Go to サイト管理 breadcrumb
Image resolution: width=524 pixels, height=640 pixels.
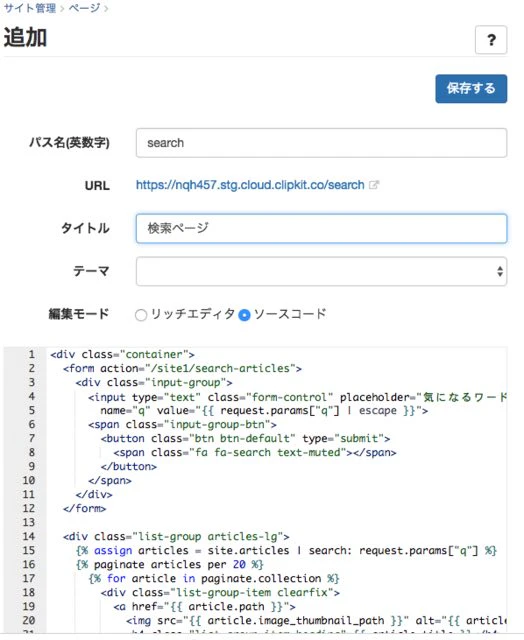[30, 8]
